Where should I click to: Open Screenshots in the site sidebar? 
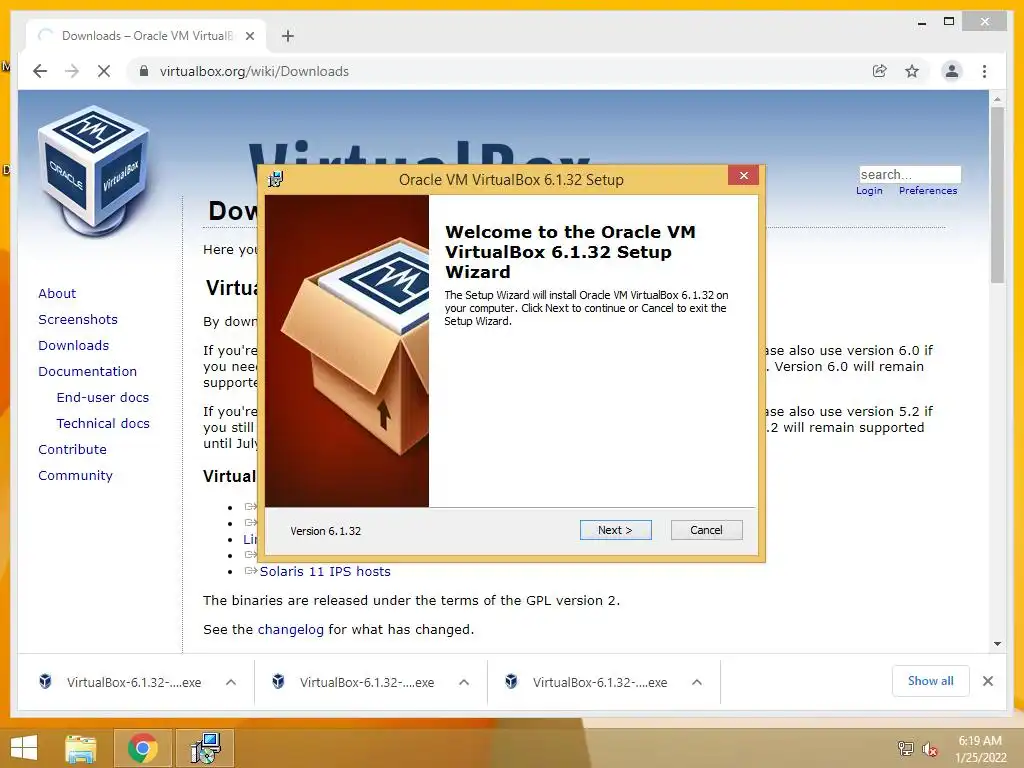(x=78, y=319)
